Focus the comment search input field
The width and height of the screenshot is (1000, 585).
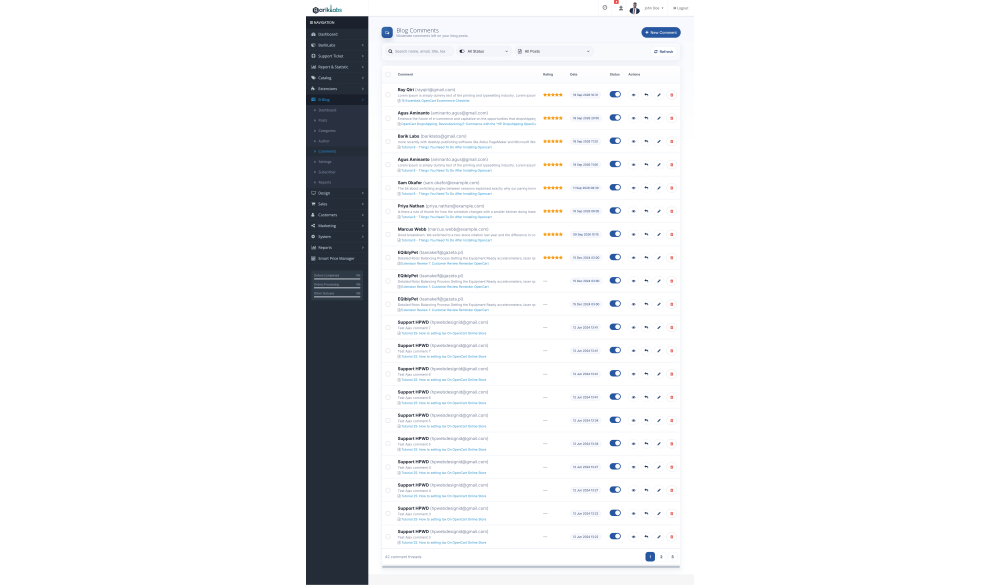point(420,51)
